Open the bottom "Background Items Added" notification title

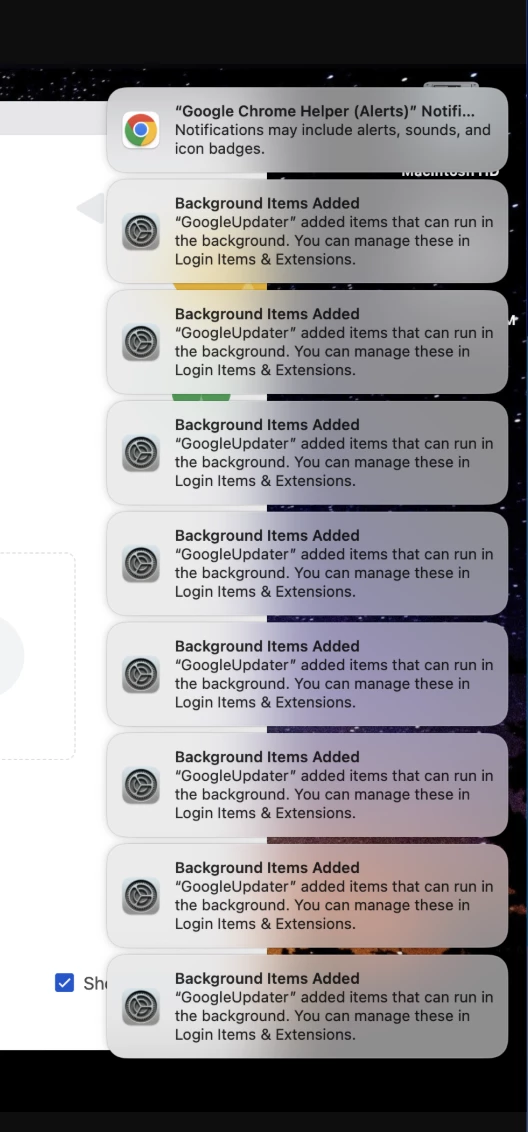tap(267, 978)
